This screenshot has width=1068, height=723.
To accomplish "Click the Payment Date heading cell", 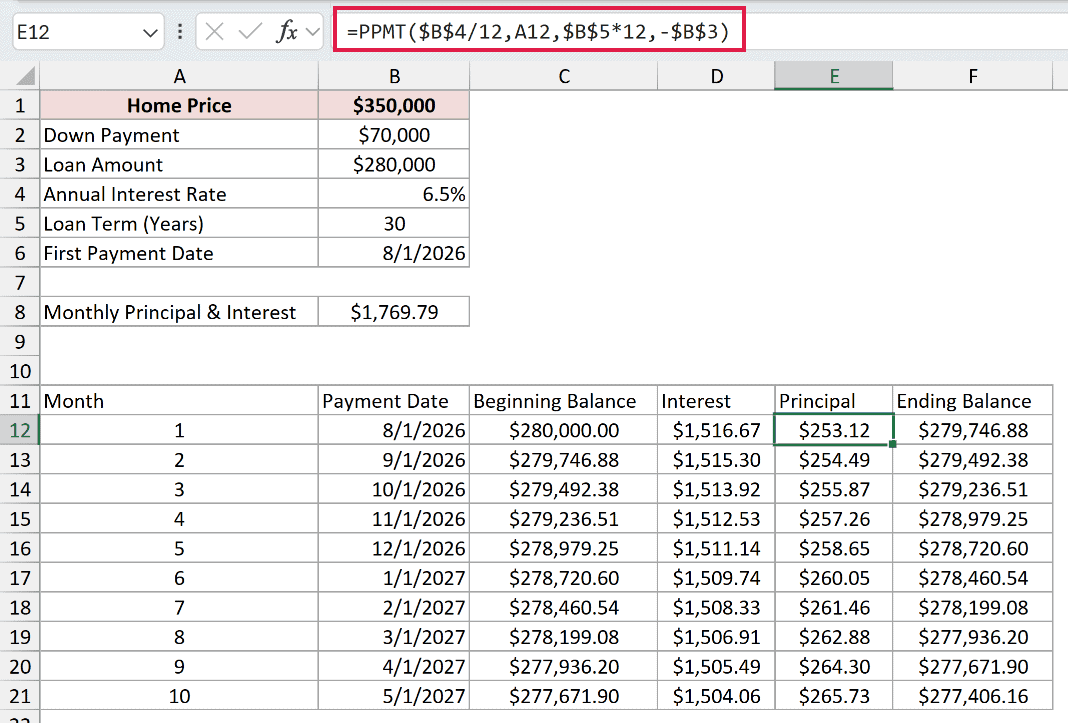I will click(394, 401).
